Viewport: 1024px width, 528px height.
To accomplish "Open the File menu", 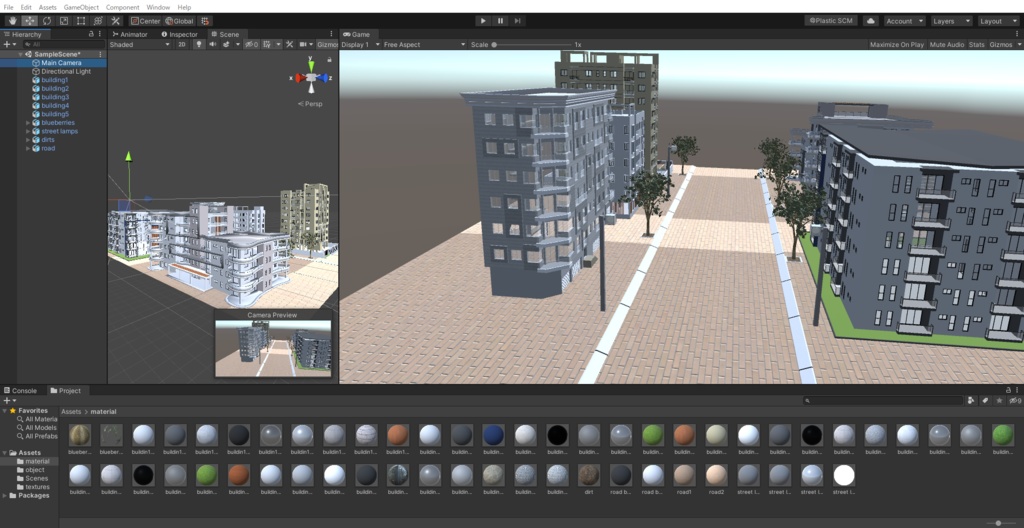I will 8,7.
